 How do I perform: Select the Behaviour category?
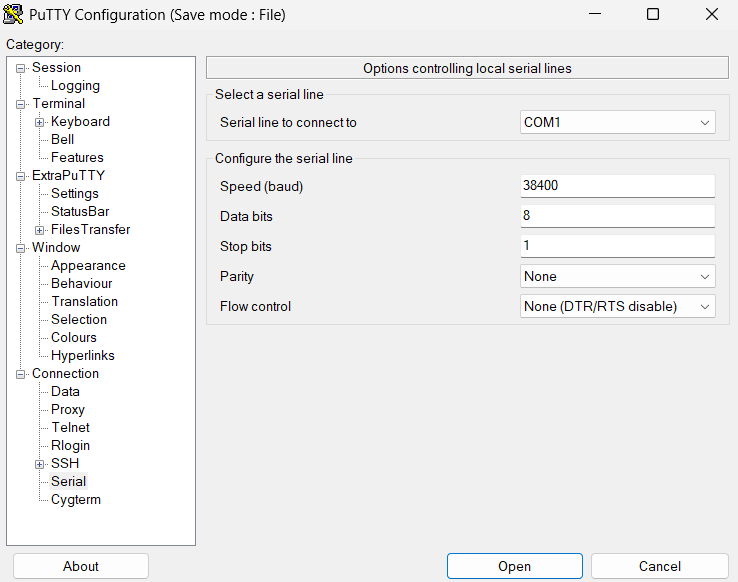(x=81, y=283)
